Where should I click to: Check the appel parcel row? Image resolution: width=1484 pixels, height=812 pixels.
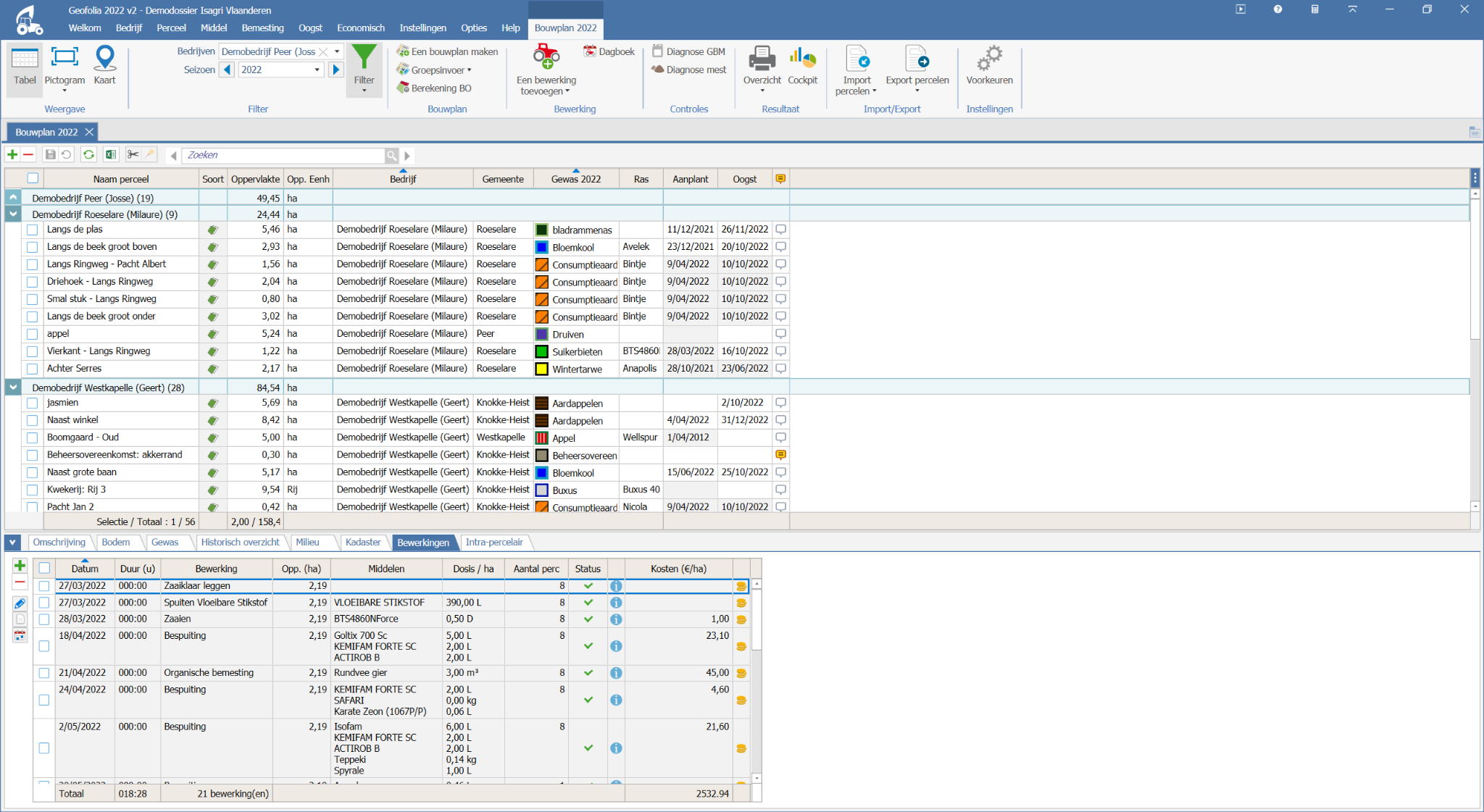click(32, 334)
